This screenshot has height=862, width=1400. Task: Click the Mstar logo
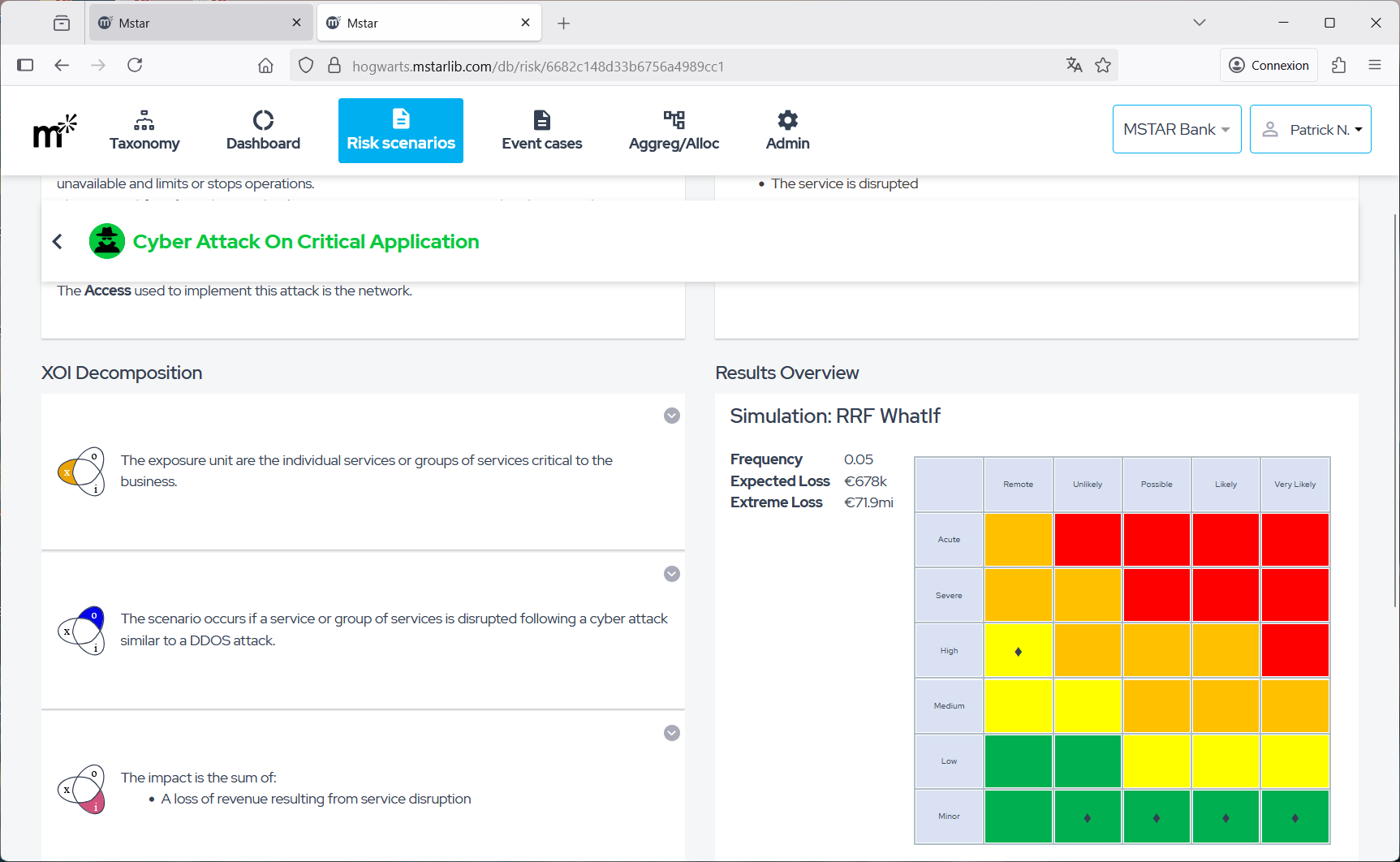[54, 131]
